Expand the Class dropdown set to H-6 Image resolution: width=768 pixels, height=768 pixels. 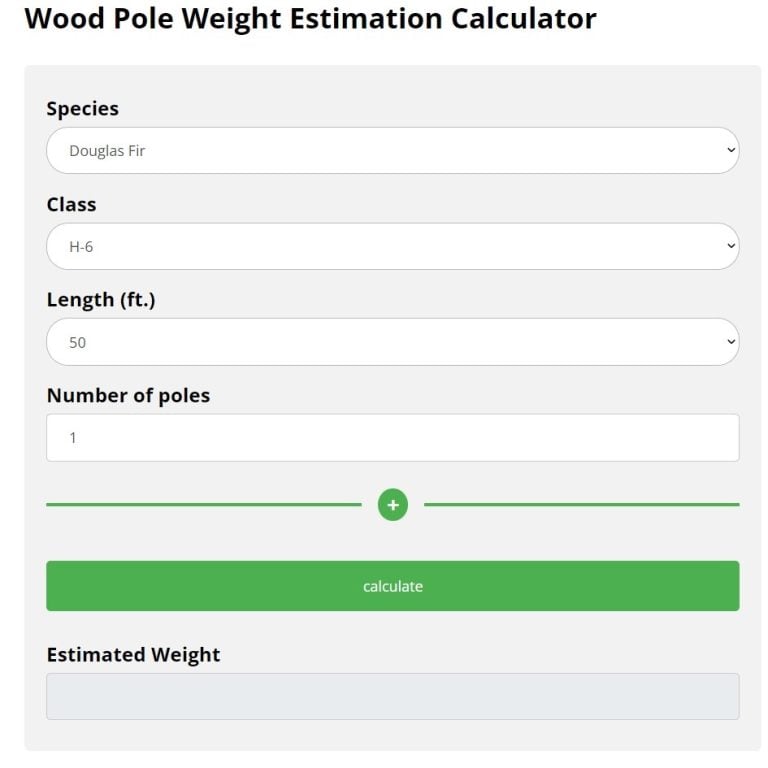click(x=392, y=246)
